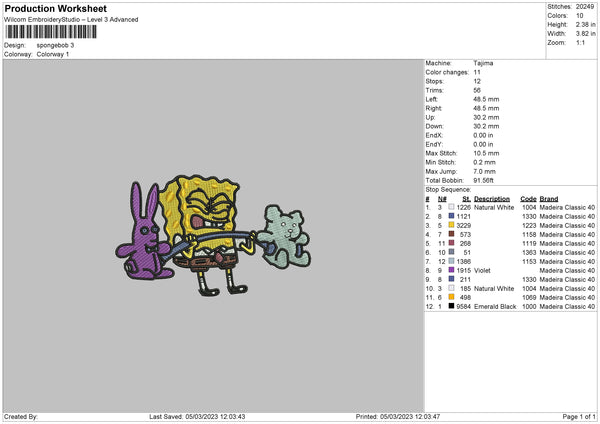Select the 'Colorway 1' value
600x424 pixels.
point(53,54)
